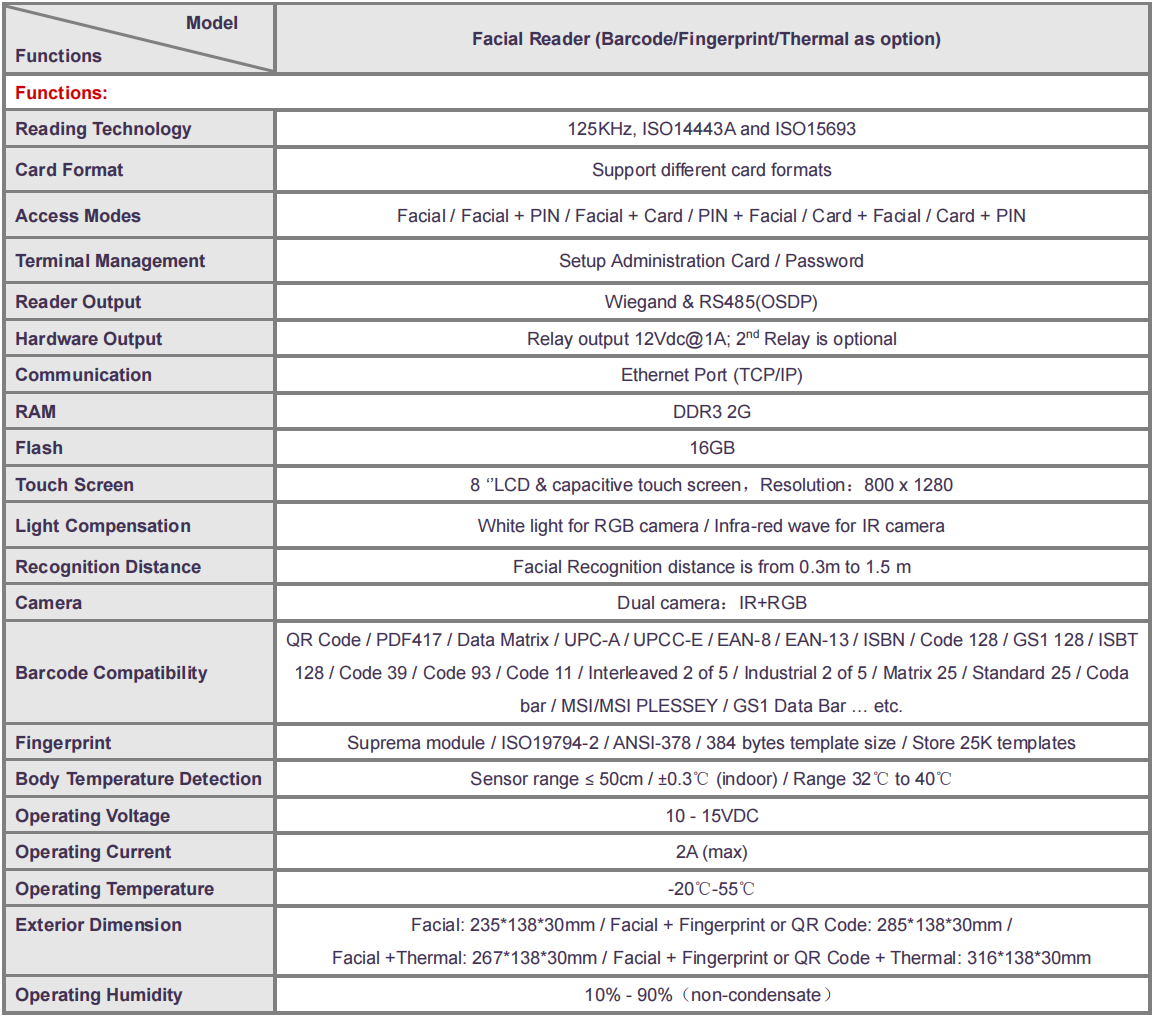Click the Recognition Distance label
The width and height of the screenshot is (1161, 1017).
pyautogui.click(x=108, y=567)
